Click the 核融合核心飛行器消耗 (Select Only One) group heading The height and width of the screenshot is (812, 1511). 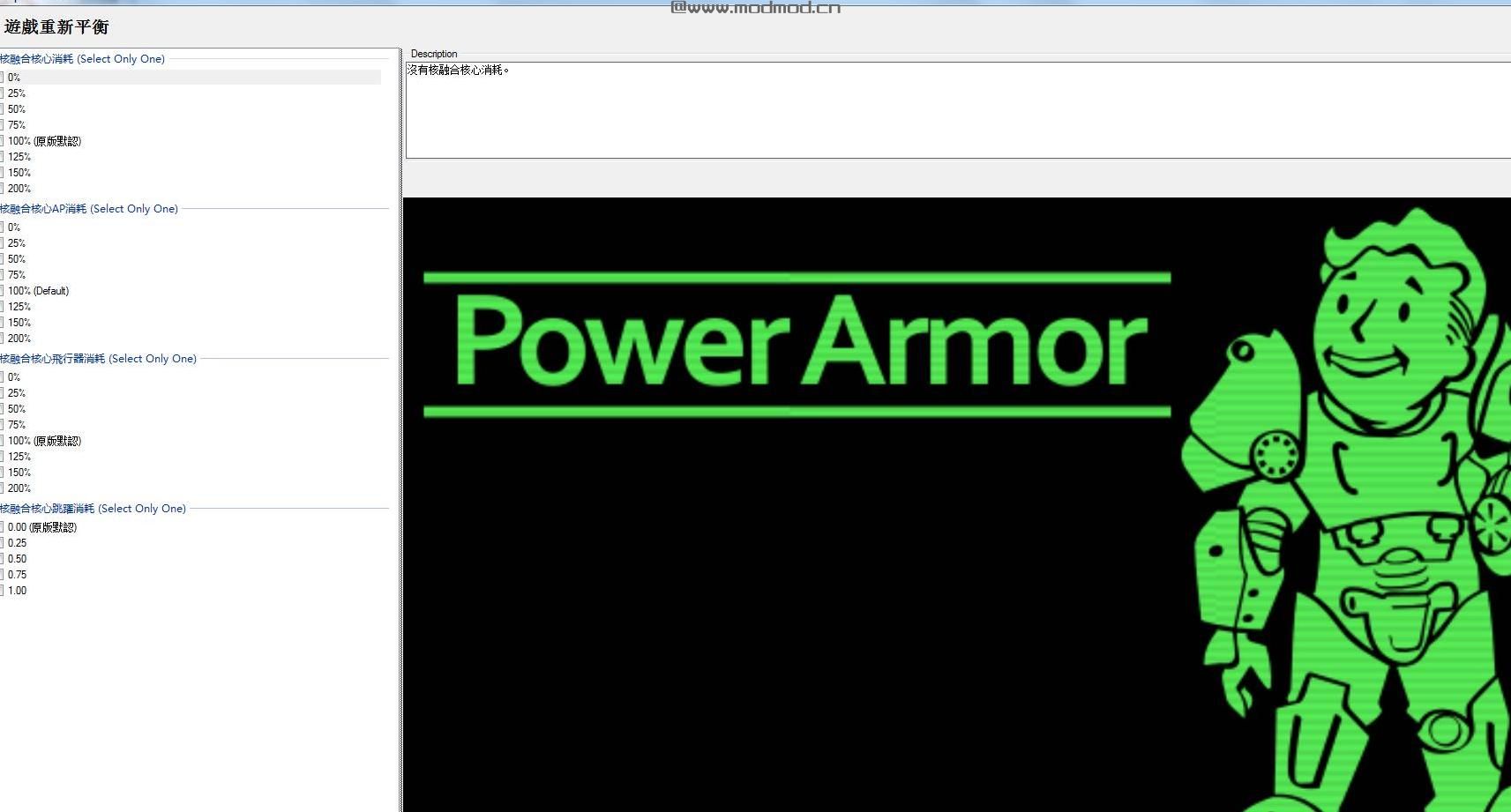pyautogui.click(x=98, y=359)
